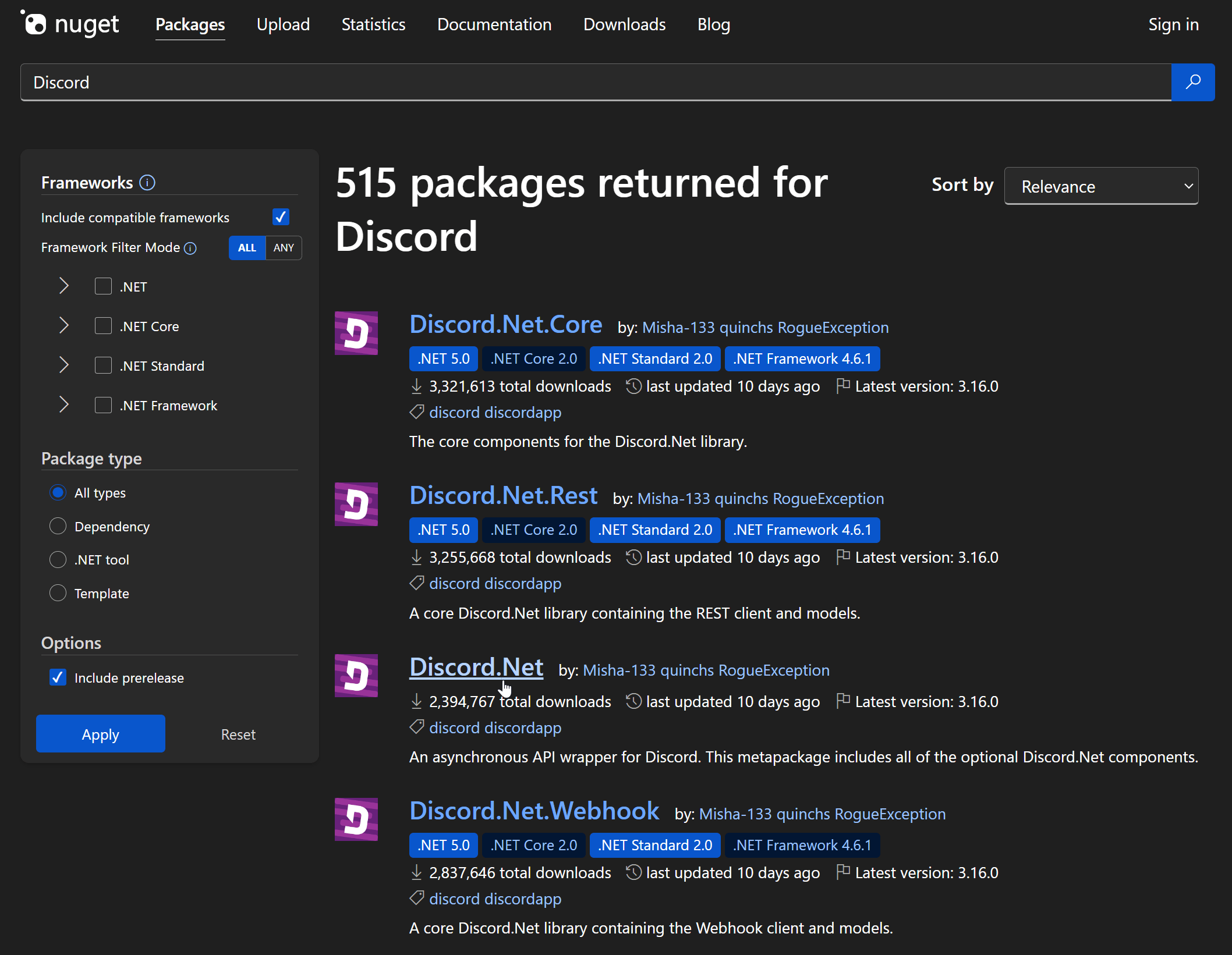Viewport: 1232px width, 955px height.
Task: Click the tag icon under Discord.Net.Core
Action: click(416, 412)
